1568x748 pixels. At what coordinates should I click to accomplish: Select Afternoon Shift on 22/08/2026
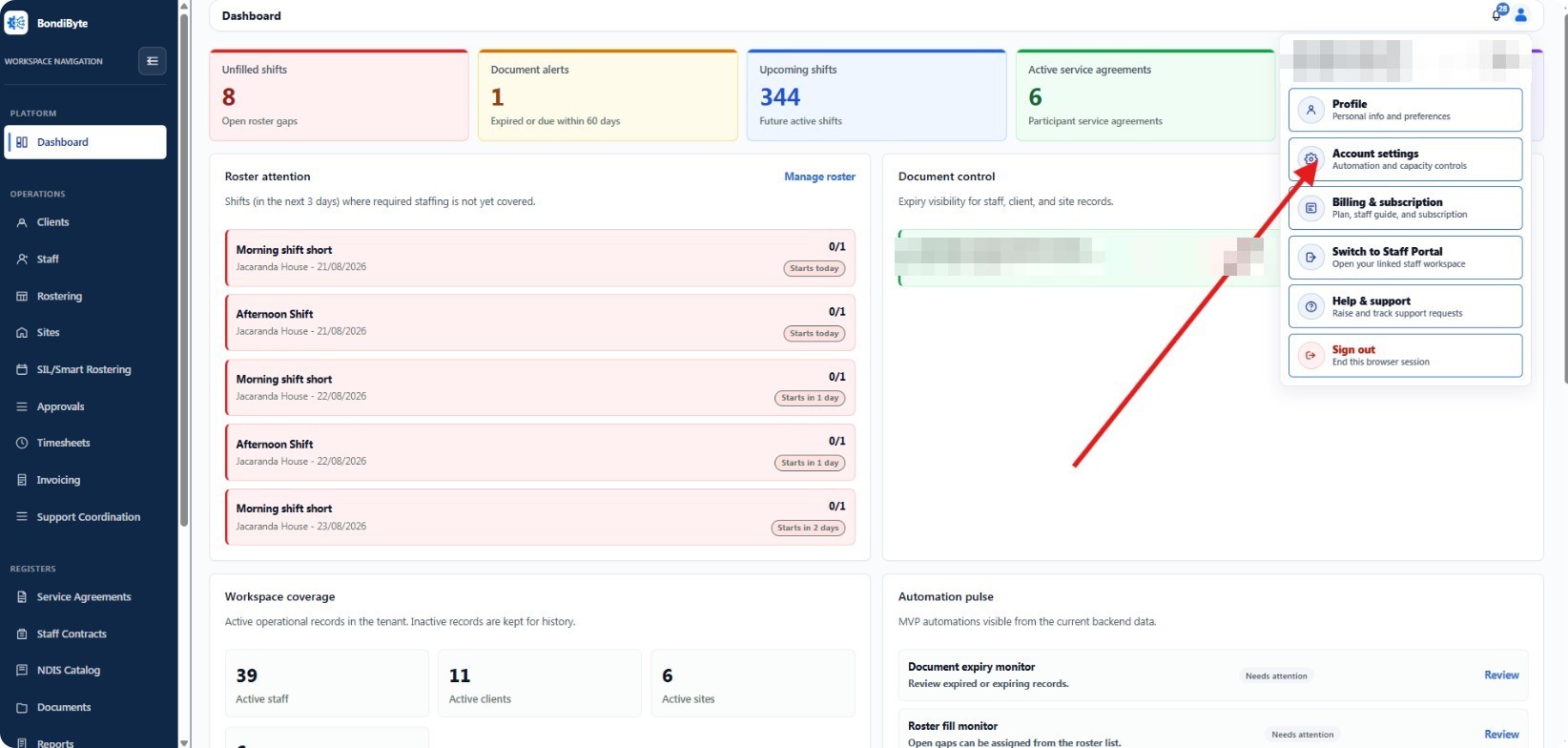point(540,452)
